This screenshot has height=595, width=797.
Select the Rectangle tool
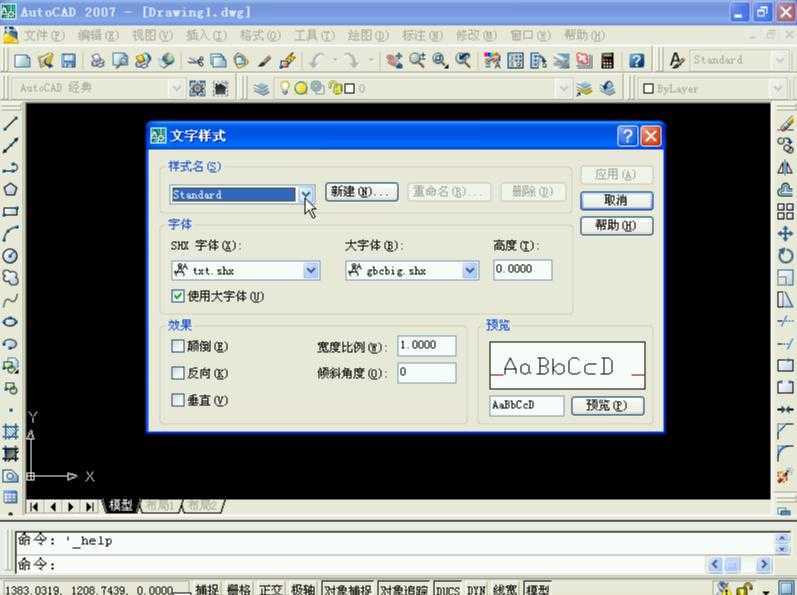pos(11,211)
